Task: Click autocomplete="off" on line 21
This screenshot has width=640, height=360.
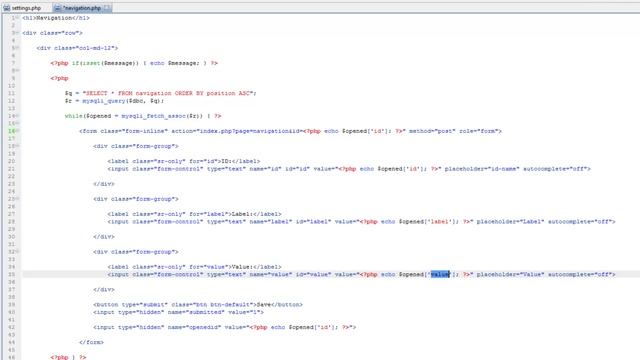Action: point(555,169)
